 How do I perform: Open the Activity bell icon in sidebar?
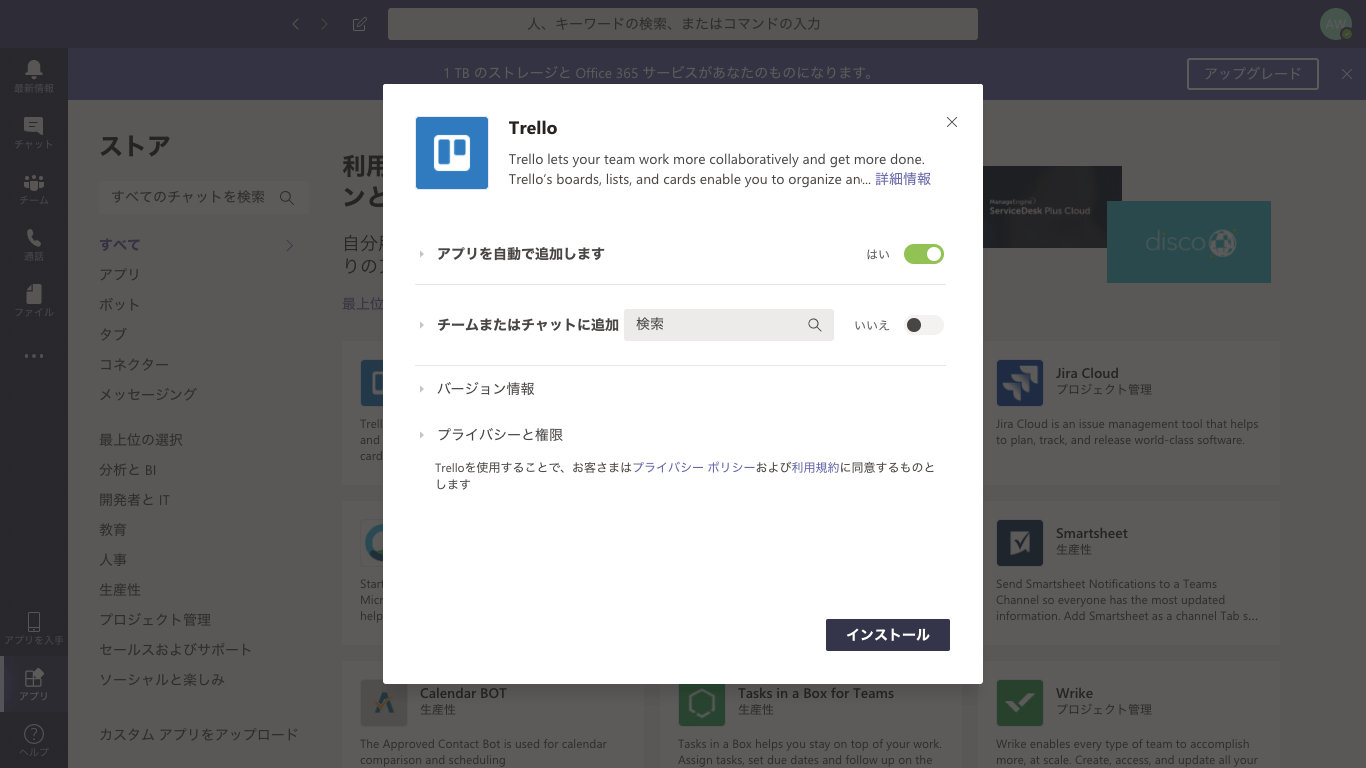(x=33, y=69)
